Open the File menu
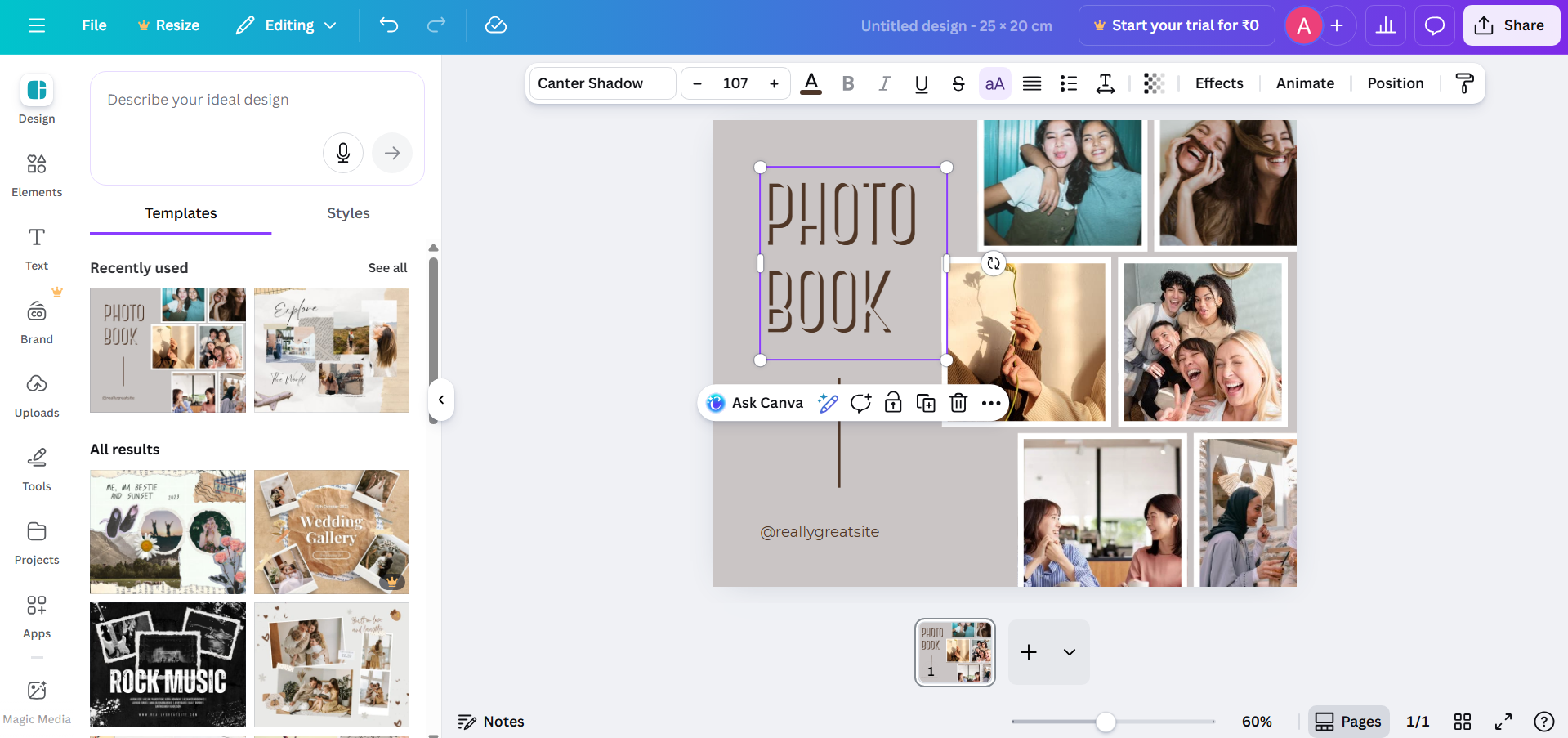The image size is (1568, 738). click(x=93, y=25)
